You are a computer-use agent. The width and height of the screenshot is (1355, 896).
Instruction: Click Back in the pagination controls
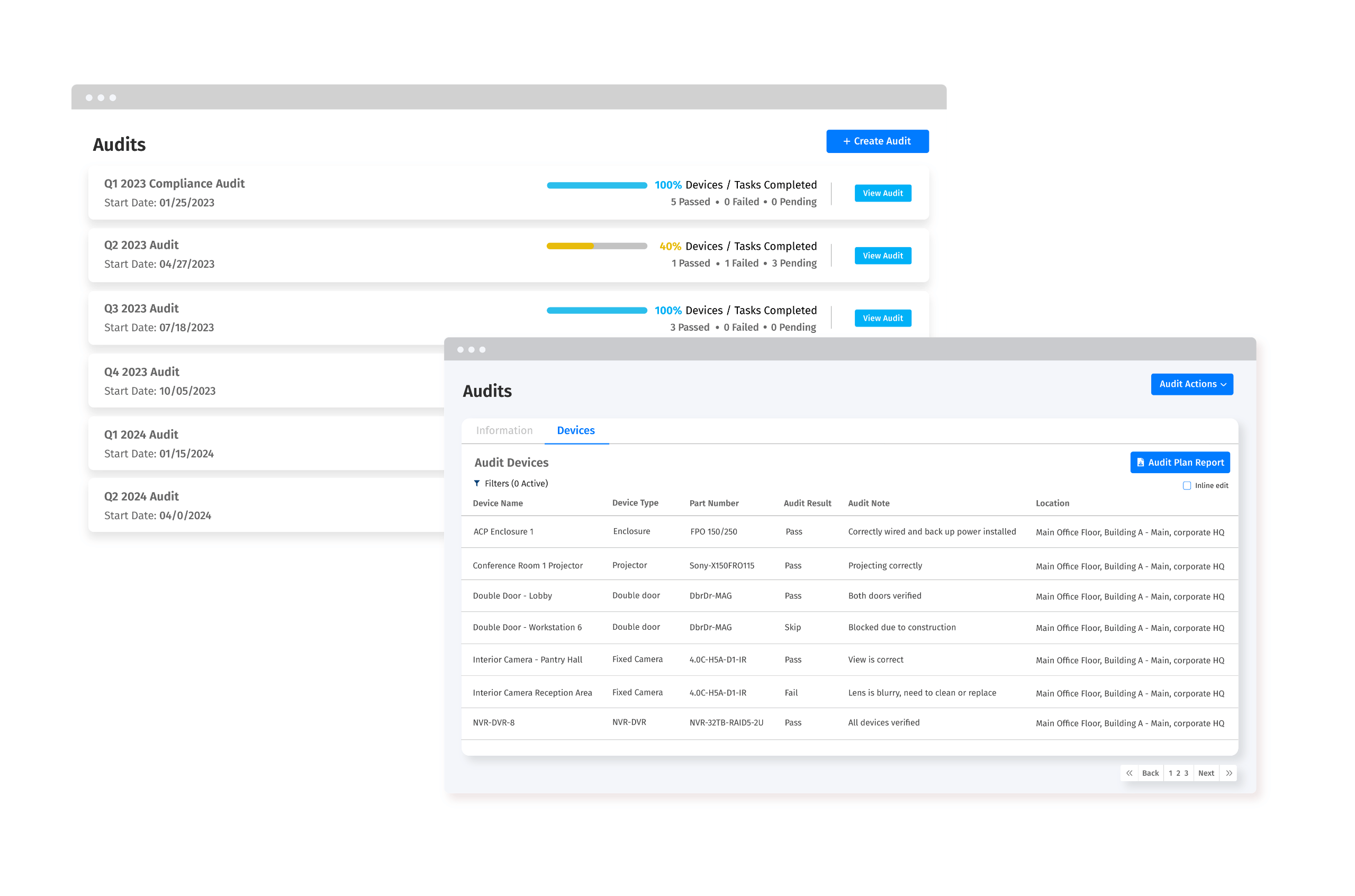pyautogui.click(x=1150, y=773)
